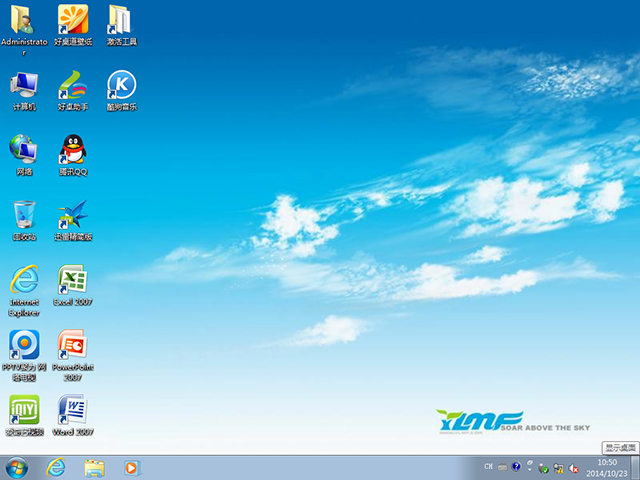This screenshot has width=640, height=480.
Task: Select the iQIYI video shortcut
Action: 24,410
